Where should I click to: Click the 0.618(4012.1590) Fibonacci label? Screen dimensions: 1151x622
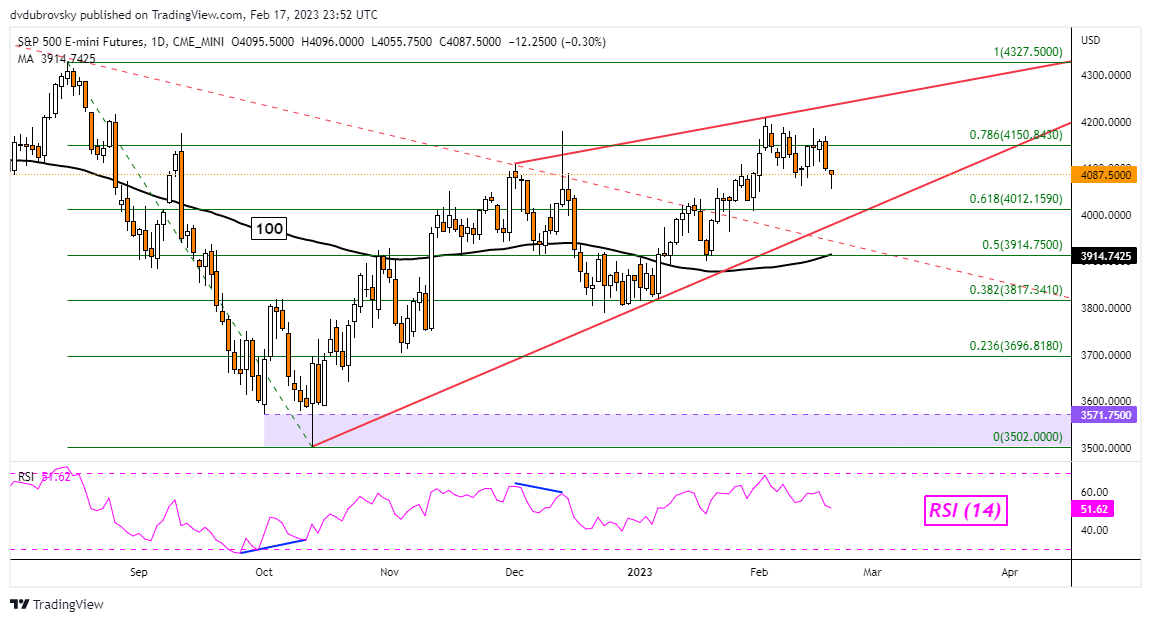point(1015,198)
